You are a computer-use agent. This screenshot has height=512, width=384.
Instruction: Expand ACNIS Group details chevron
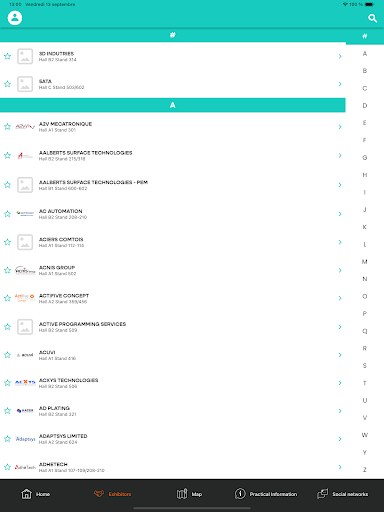340,270
